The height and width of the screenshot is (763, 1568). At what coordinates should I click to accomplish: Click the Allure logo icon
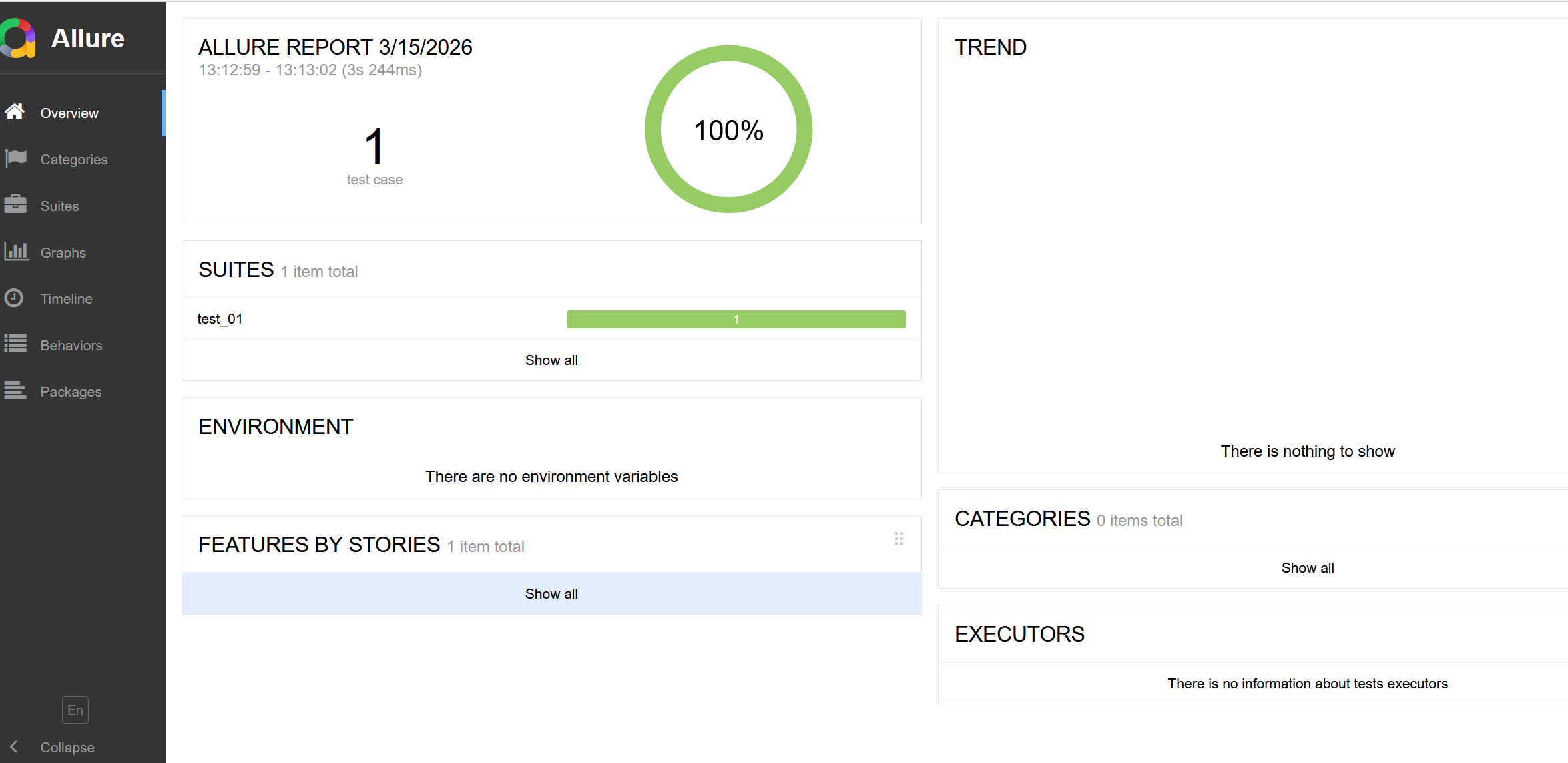pos(17,38)
